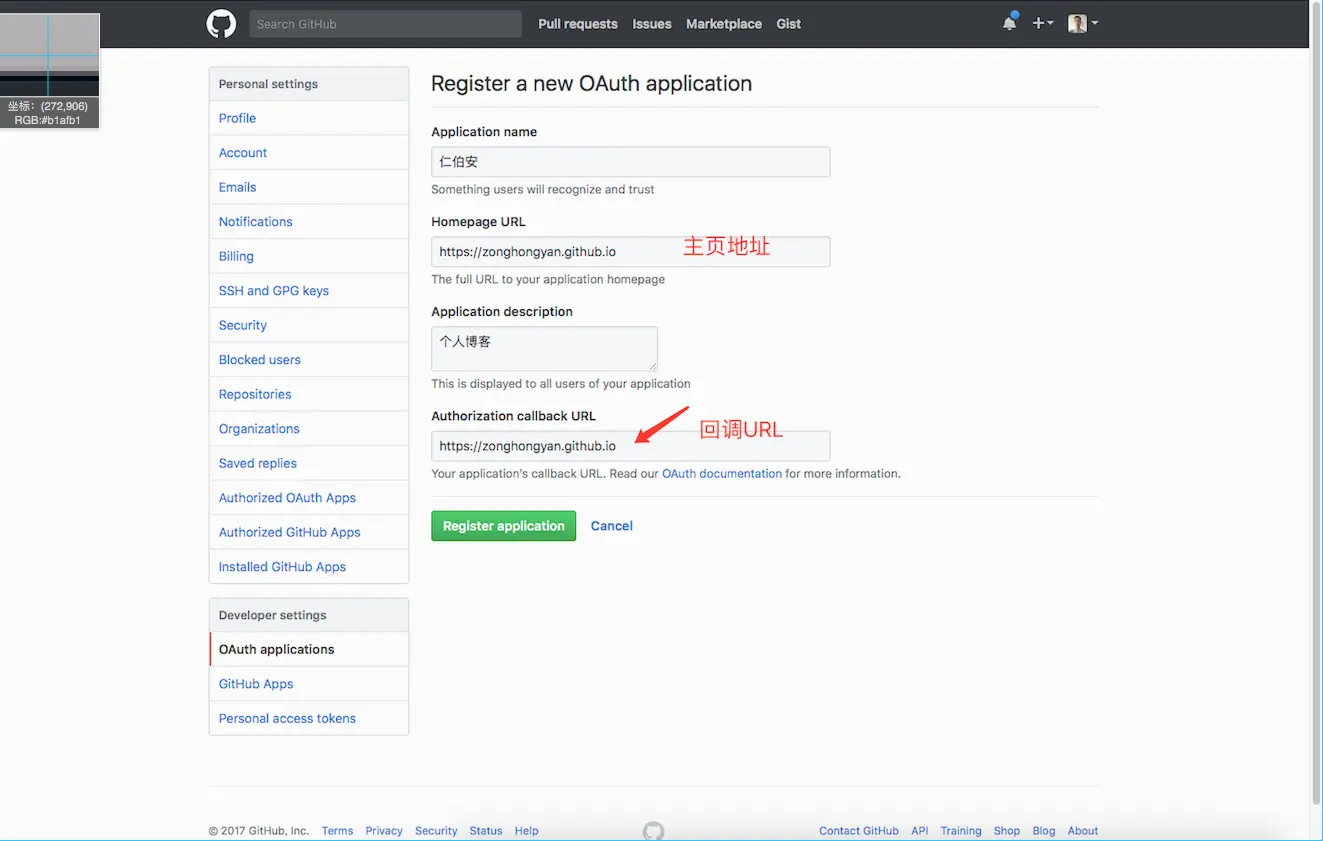The width and height of the screenshot is (1323, 841).
Task: Open Blocked users page
Action: click(x=308, y=360)
